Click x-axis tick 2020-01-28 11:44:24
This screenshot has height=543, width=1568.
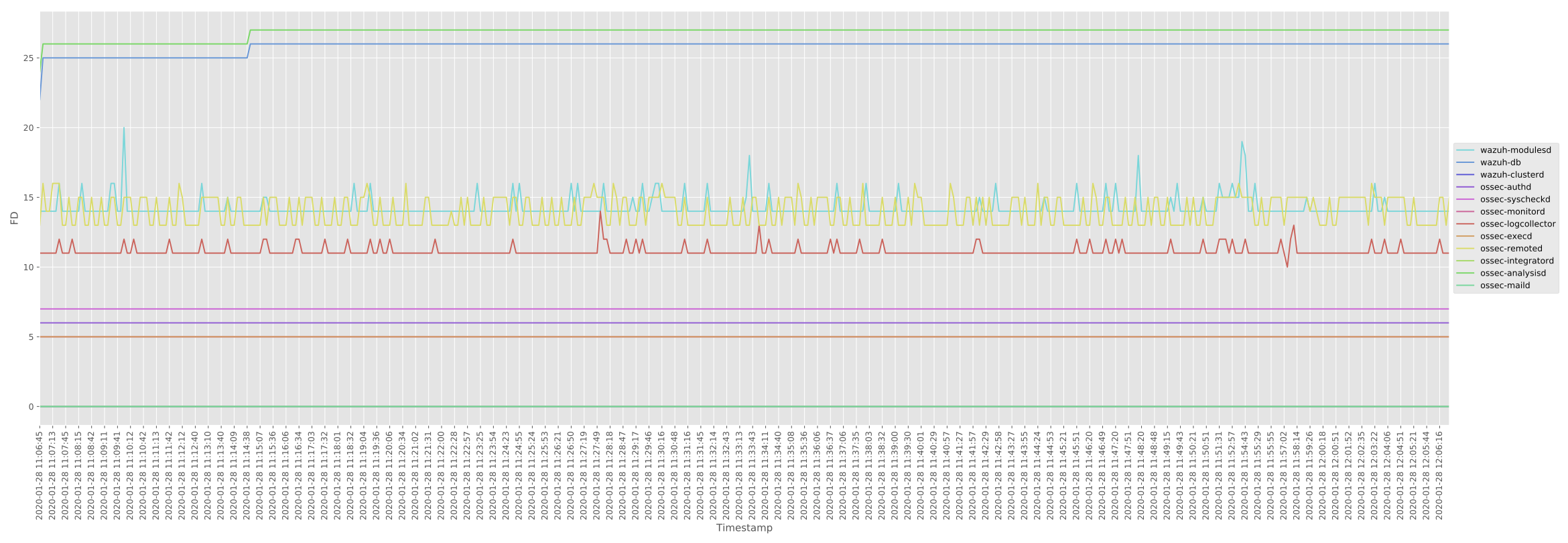click(x=1037, y=474)
